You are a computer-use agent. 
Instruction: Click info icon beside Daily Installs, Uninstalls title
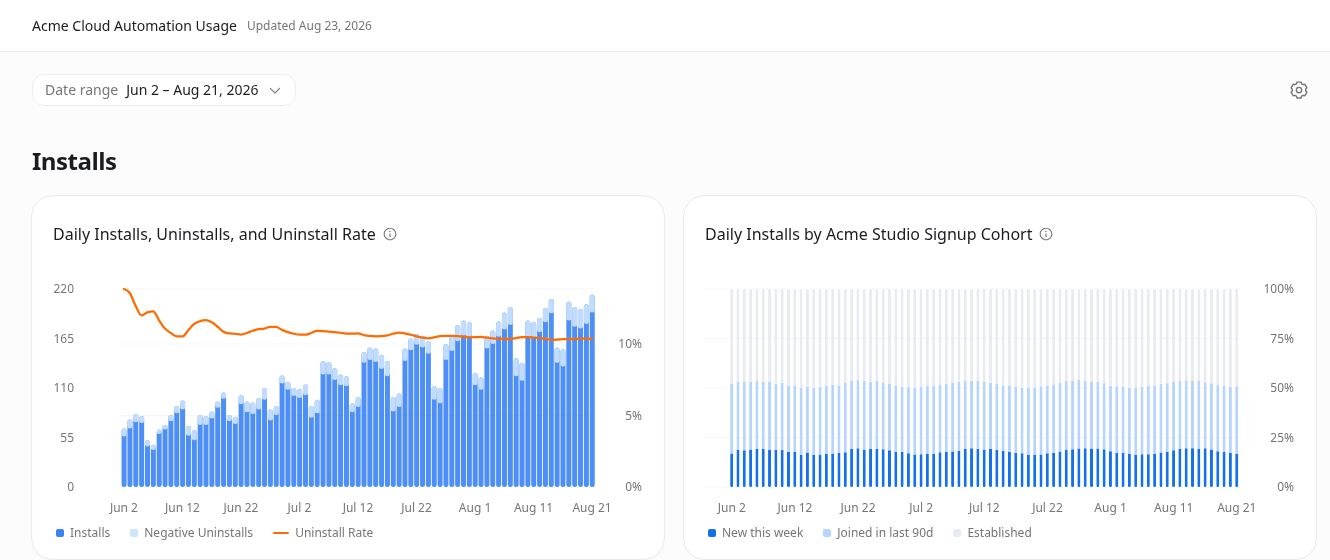[390, 234]
